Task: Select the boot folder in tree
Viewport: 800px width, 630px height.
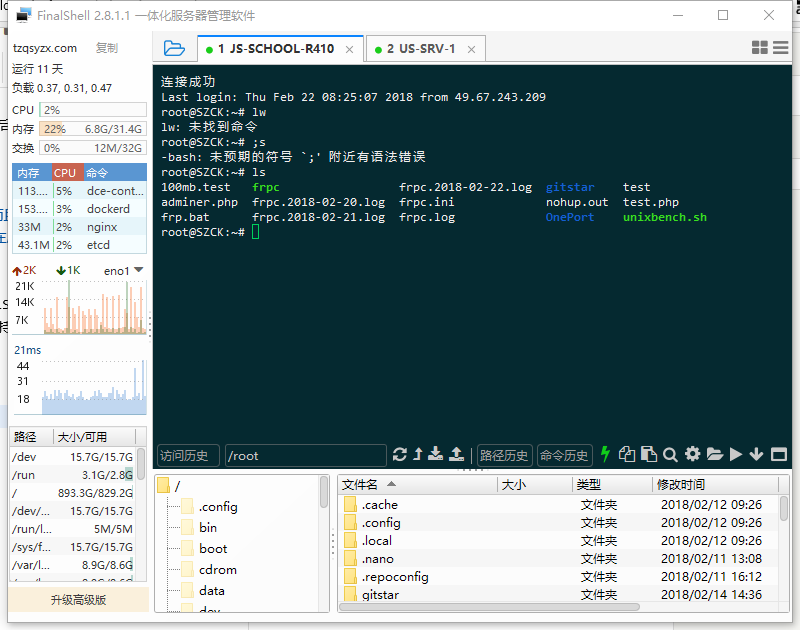Action: click(205, 548)
